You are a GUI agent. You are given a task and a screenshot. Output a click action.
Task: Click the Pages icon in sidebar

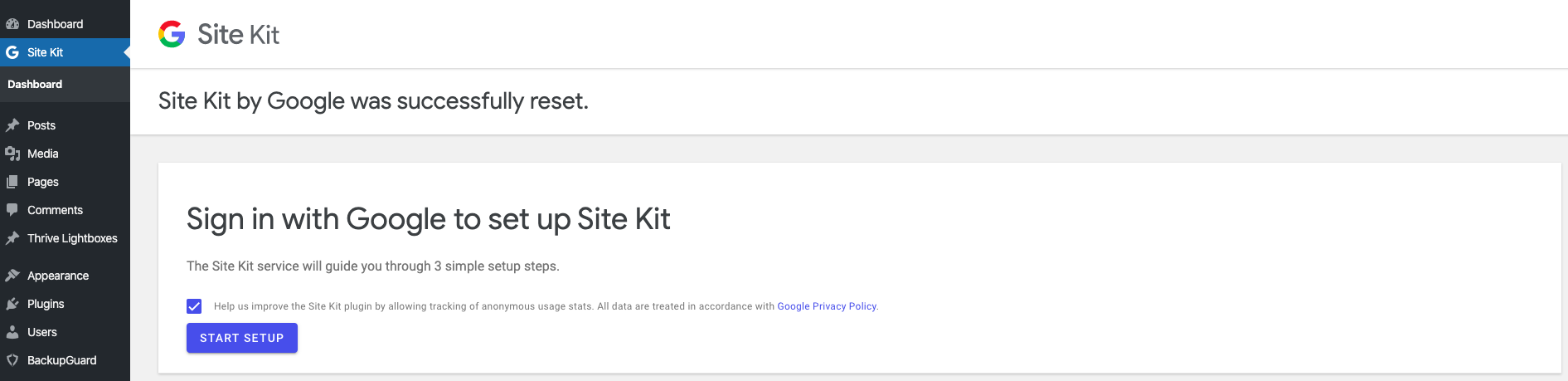(12, 182)
